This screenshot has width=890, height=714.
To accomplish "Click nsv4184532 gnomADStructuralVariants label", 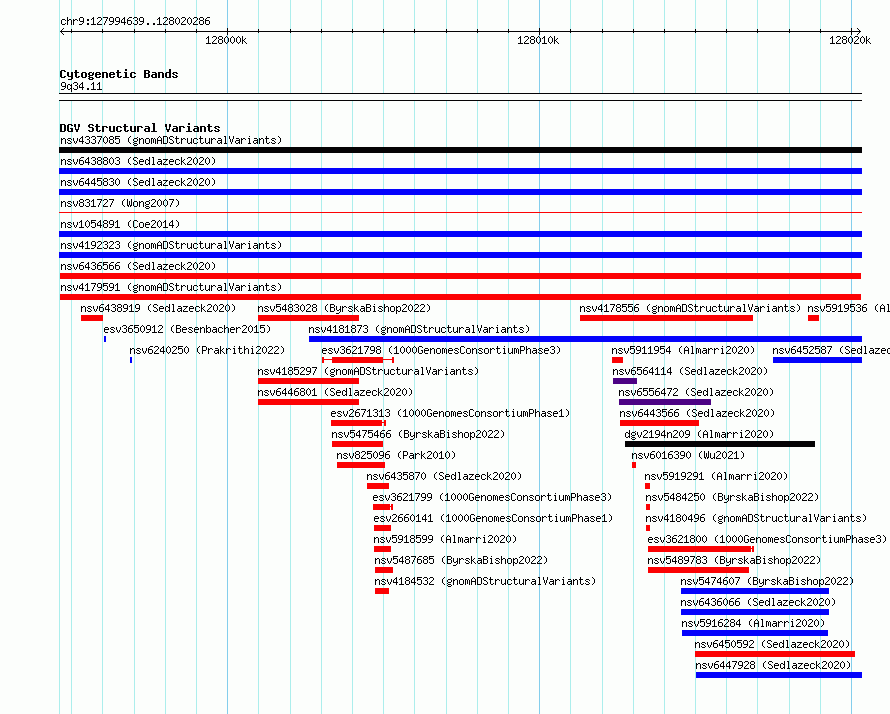I will (485, 581).
